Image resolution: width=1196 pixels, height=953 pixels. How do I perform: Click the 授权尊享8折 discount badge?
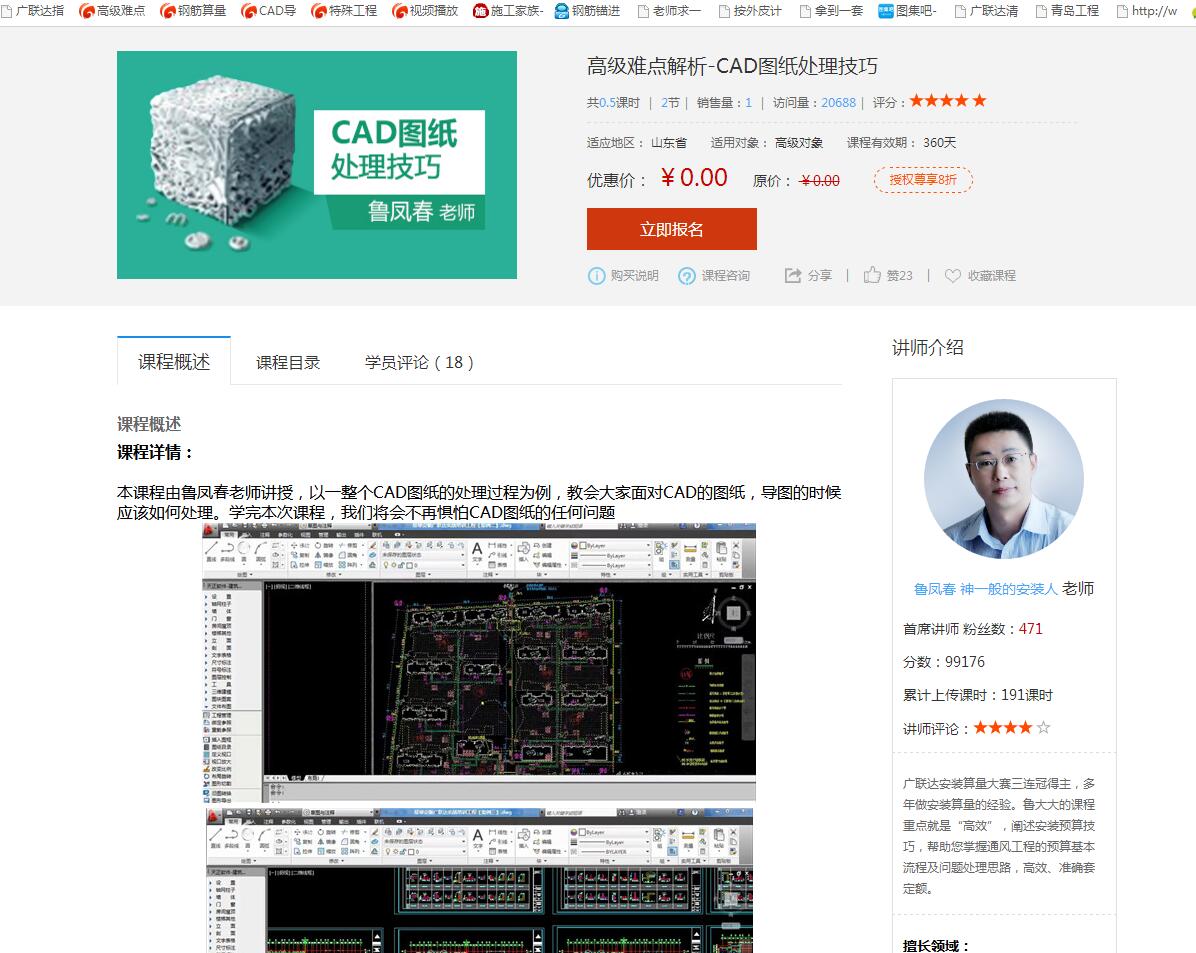click(923, 180)
